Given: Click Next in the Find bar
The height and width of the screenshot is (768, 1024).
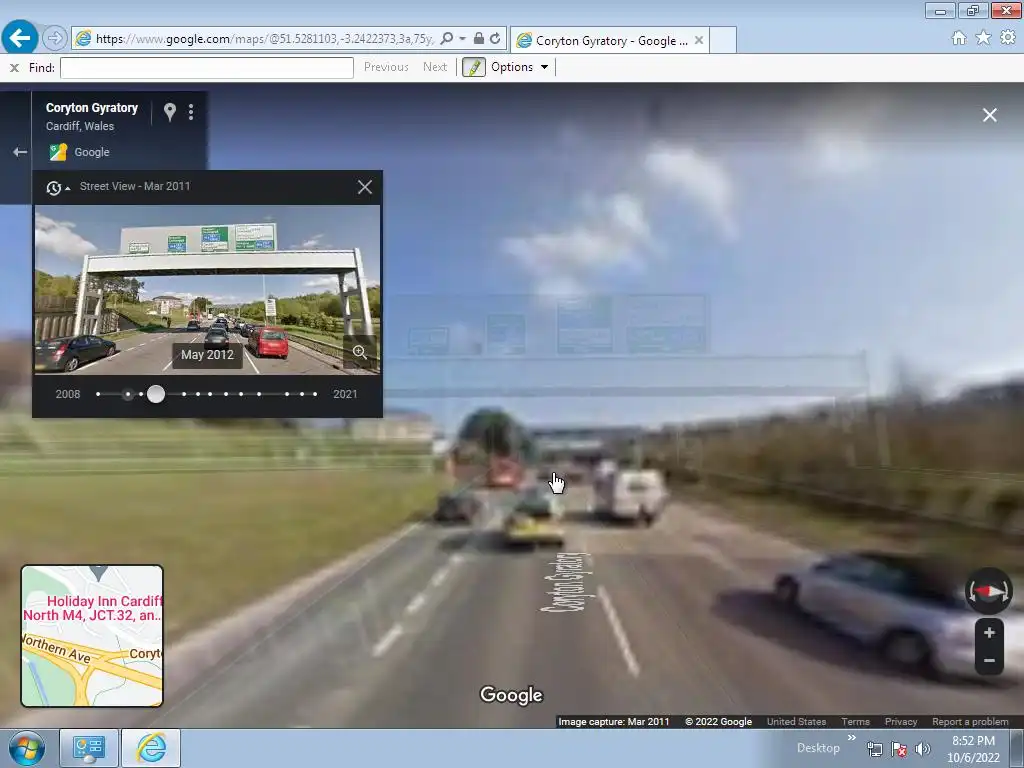Looking at the screenshot, I should click(435, 67).
